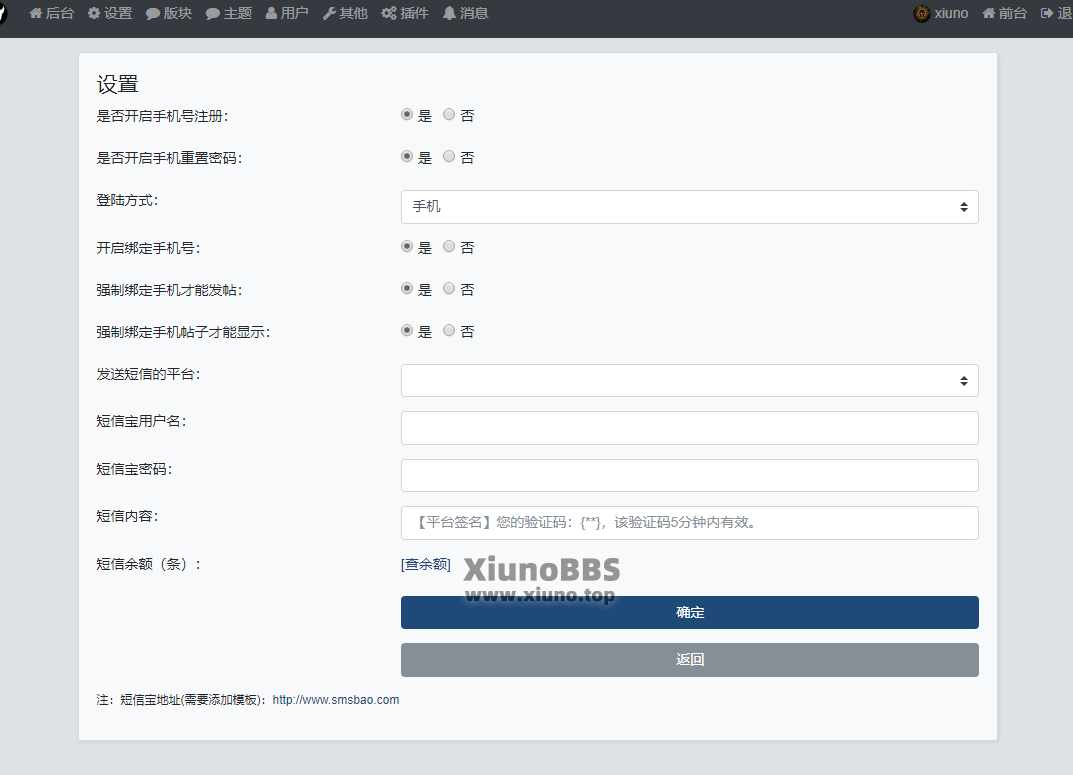Open the cogs icon 插件 menu
1073x775 pixels.
(389, 13)
